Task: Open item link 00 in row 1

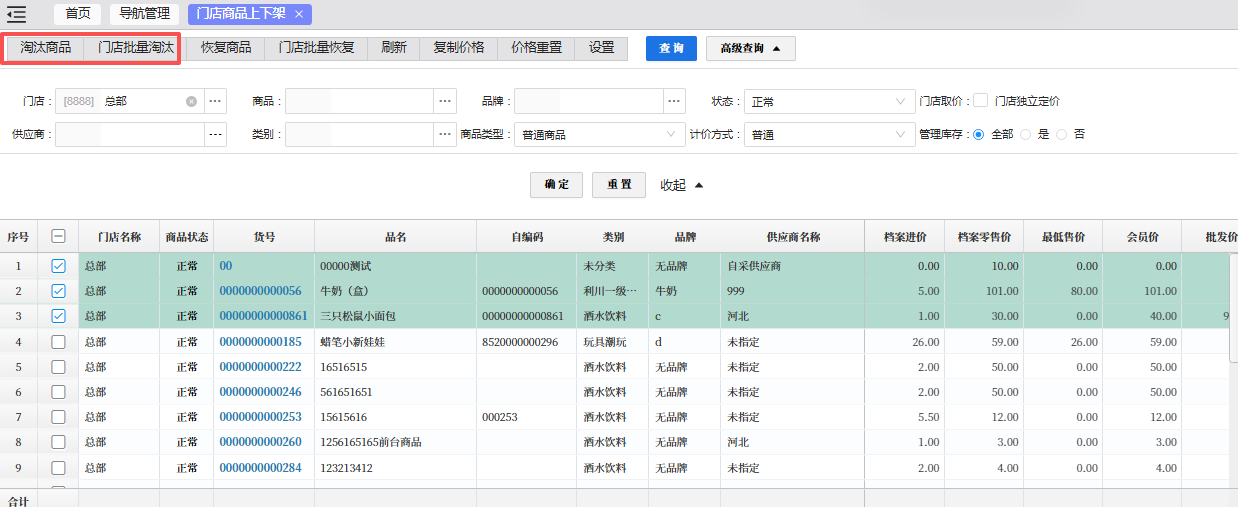Action: [x=226, y=266]
